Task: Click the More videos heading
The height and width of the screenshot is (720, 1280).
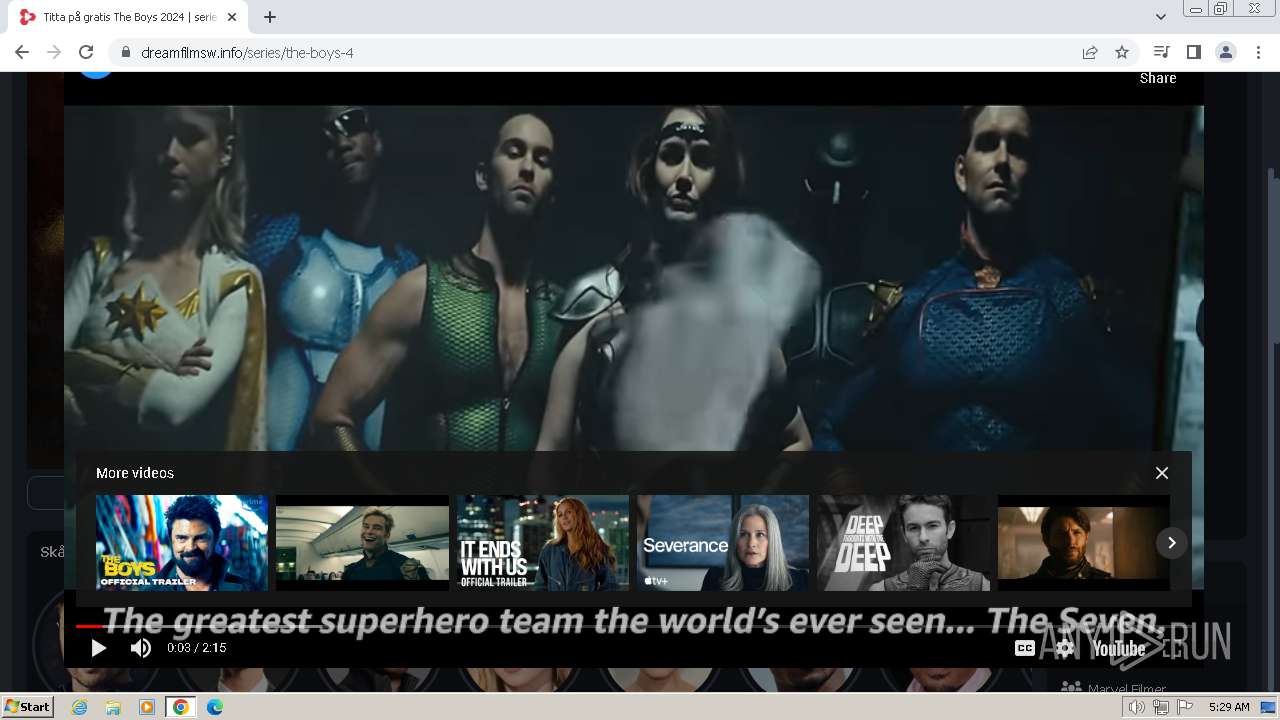Action: click(x=135, y=473)
